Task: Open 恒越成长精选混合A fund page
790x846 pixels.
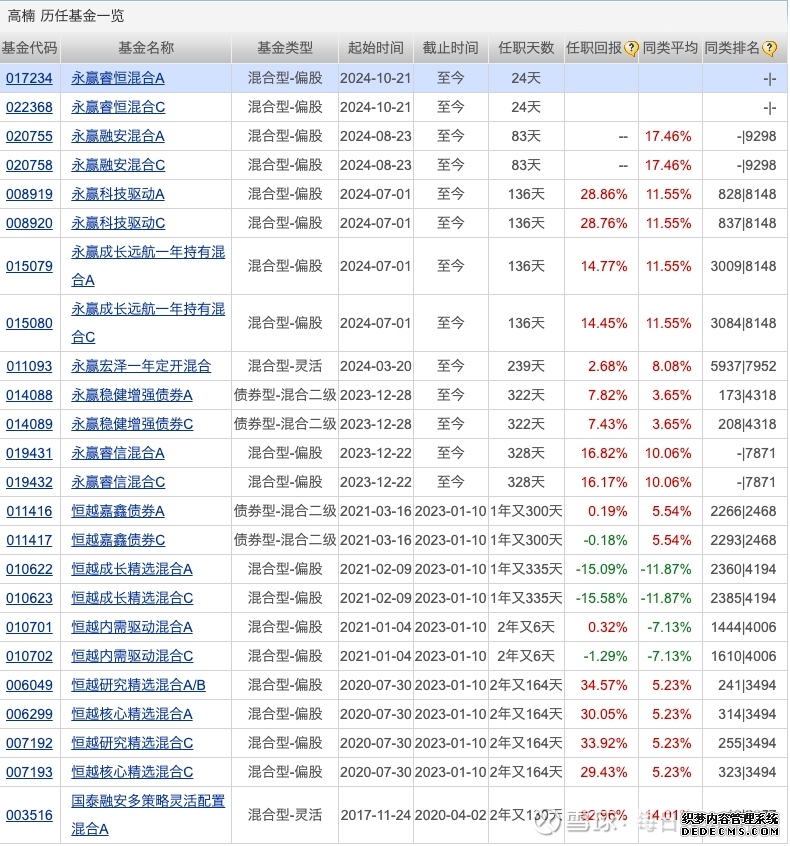Action: coord(132,570)
